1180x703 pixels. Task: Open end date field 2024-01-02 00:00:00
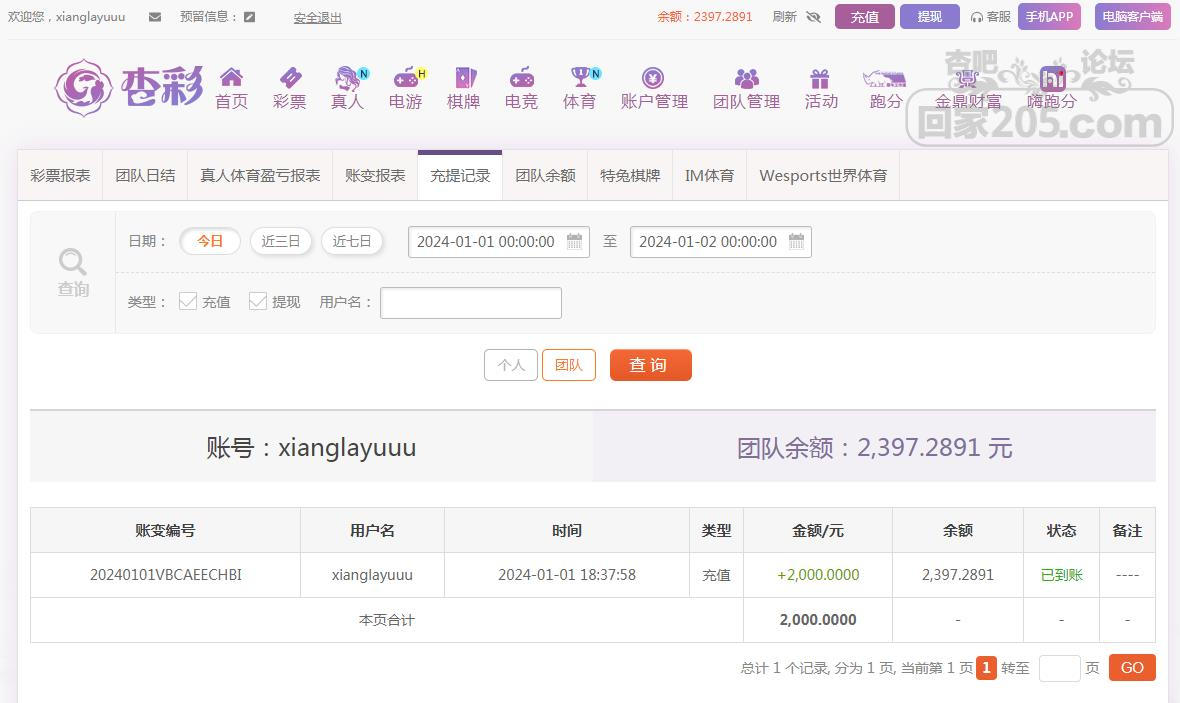[x=721, y=242]
